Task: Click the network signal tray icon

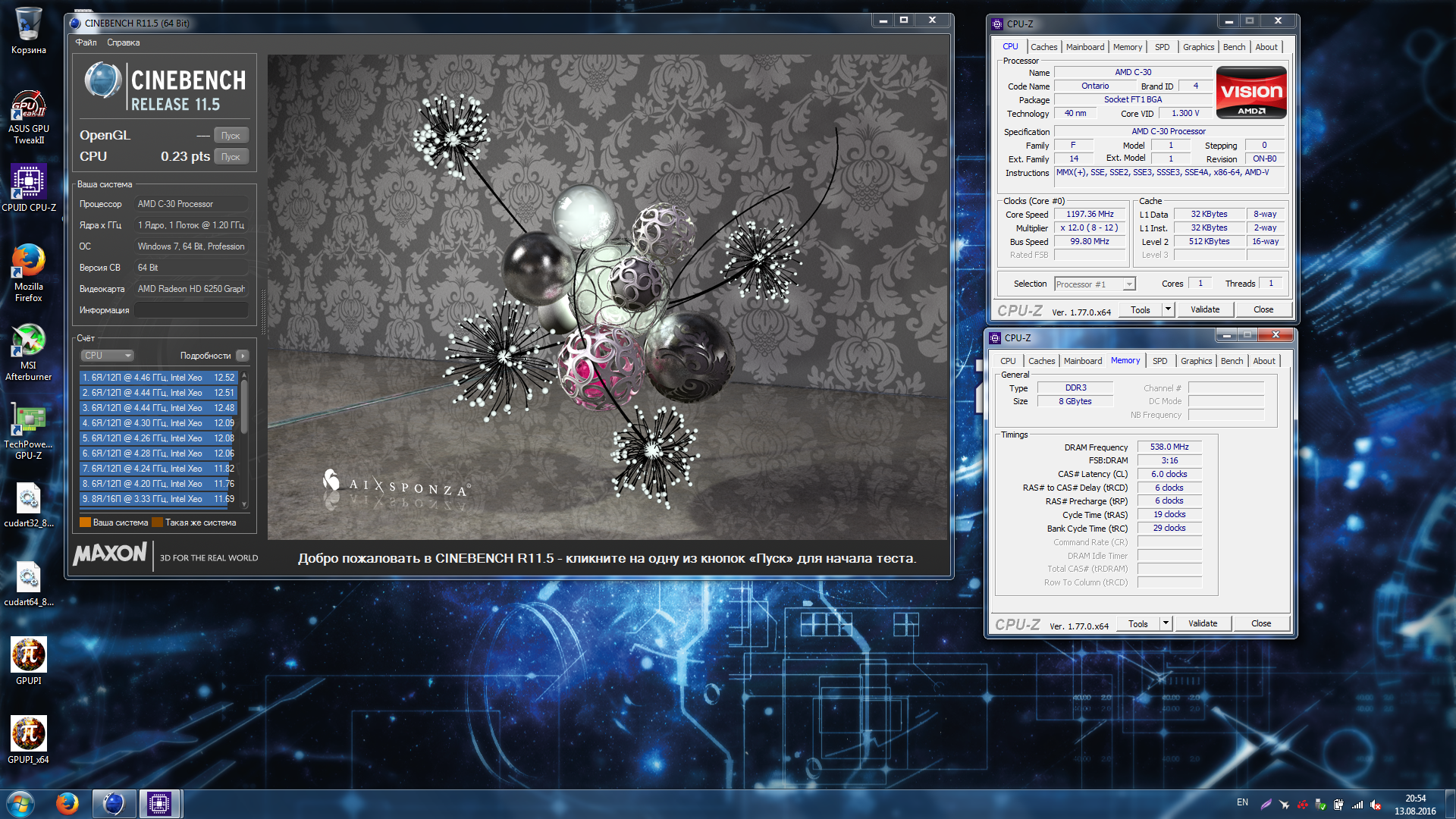Action: coord(1357,805)
